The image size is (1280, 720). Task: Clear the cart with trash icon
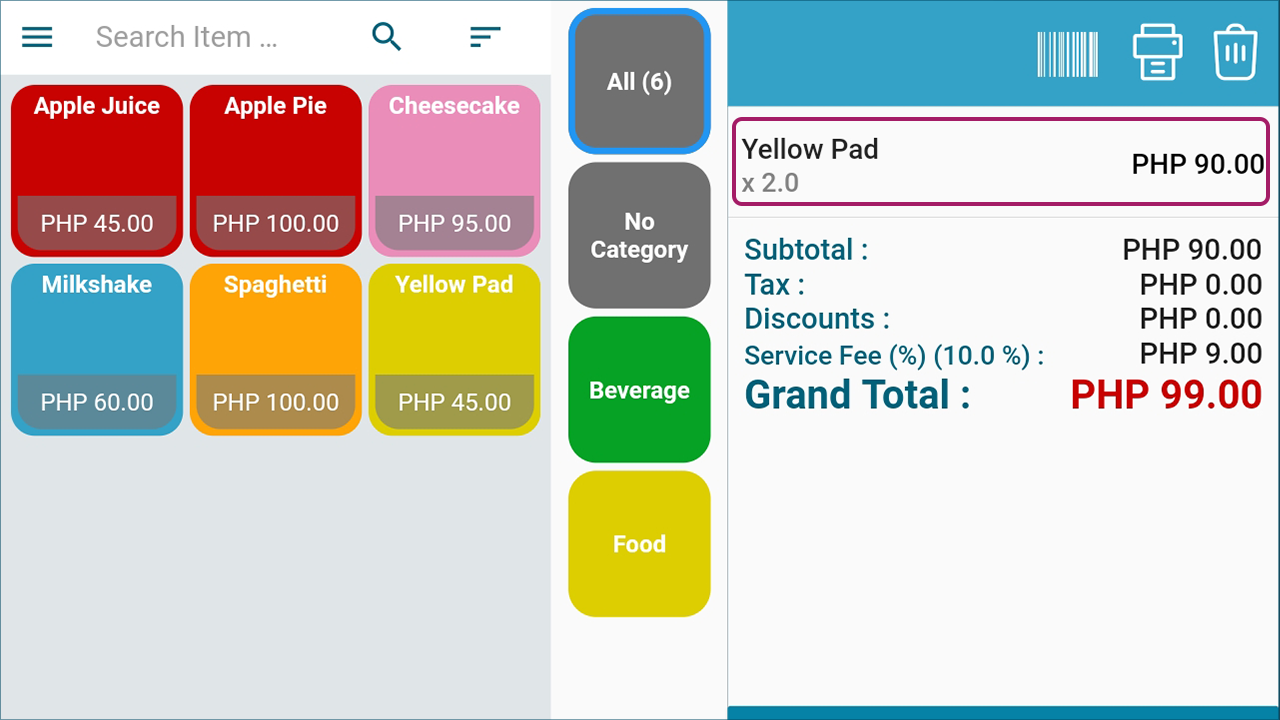[1235, 53]
